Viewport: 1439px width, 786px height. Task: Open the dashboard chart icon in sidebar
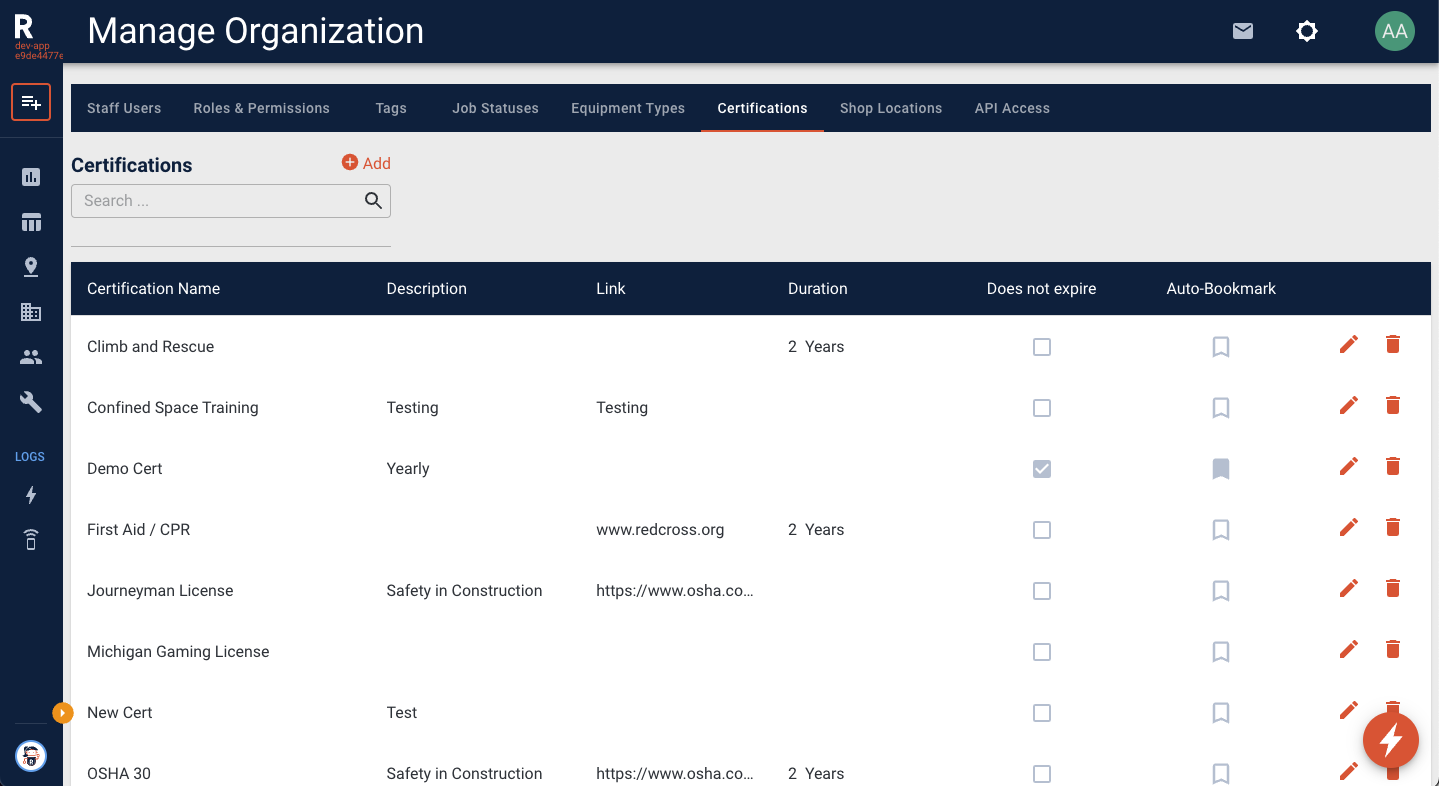click(x=31, y=177)
